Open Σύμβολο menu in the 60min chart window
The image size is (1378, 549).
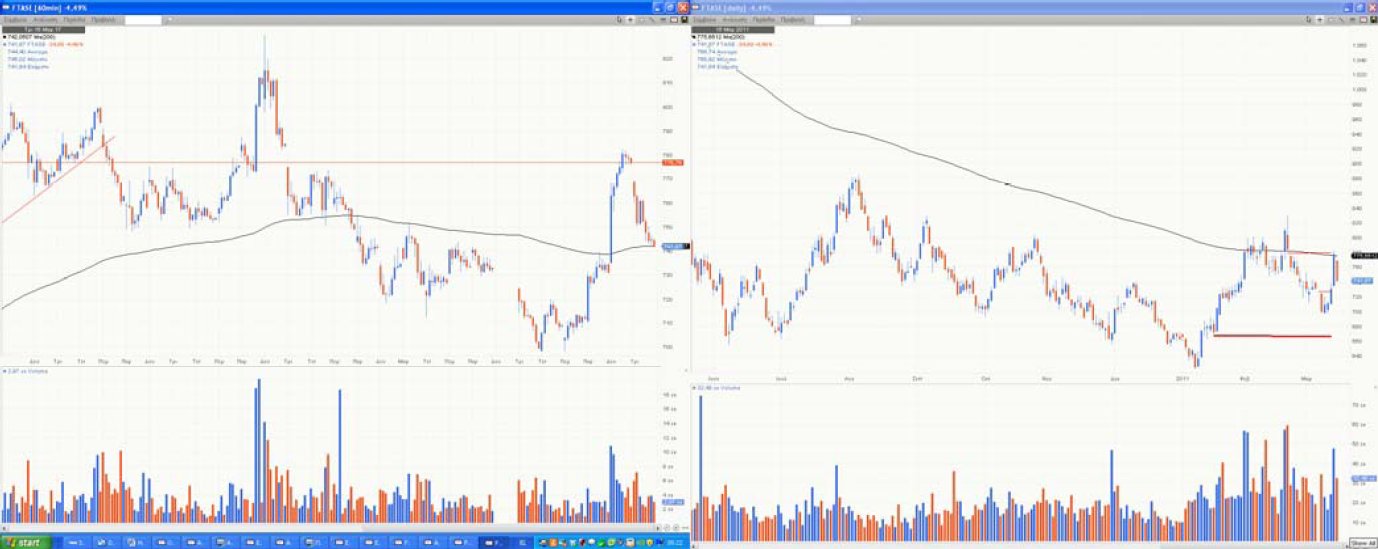[15, 19]
